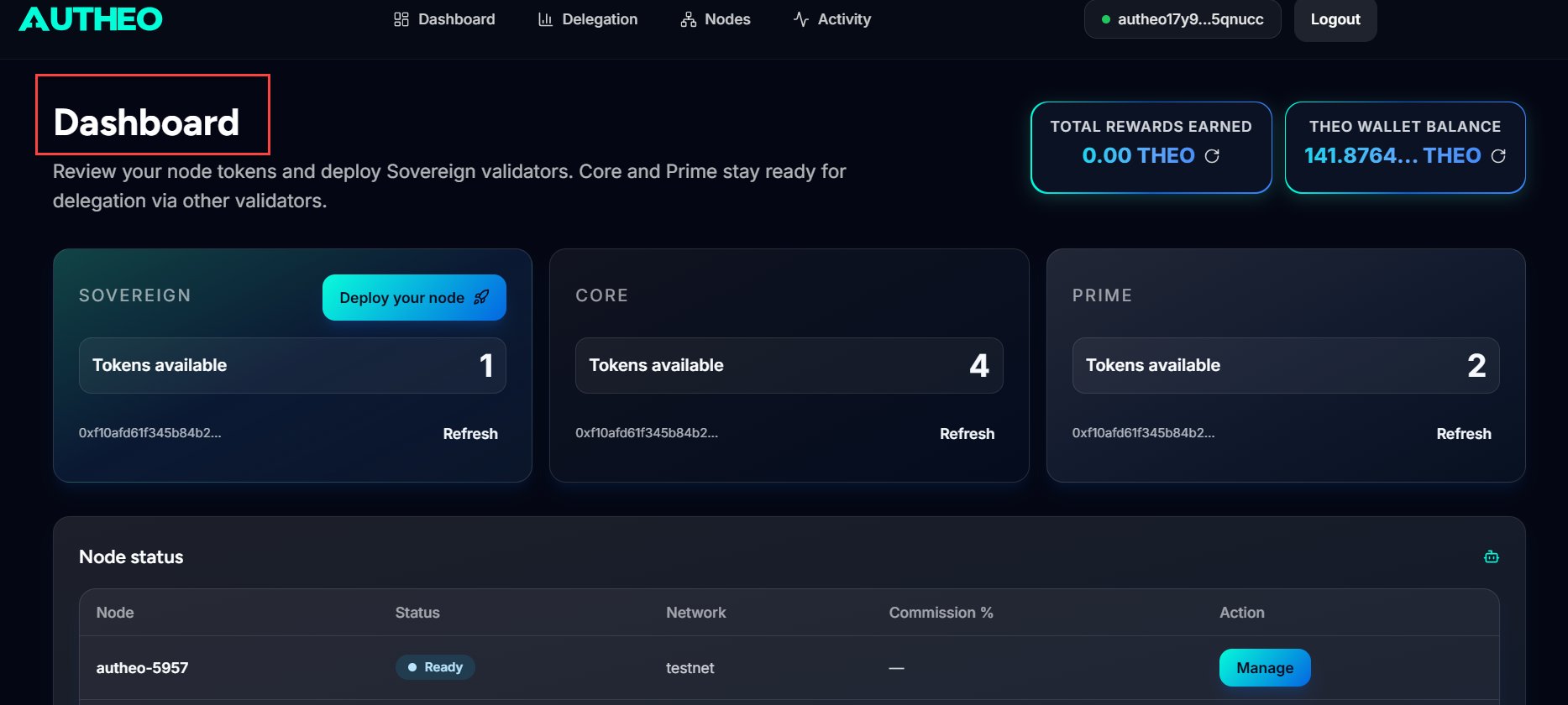Click the Node status heading
This screenshot has height=705, width=1568.
click(131, 557)
